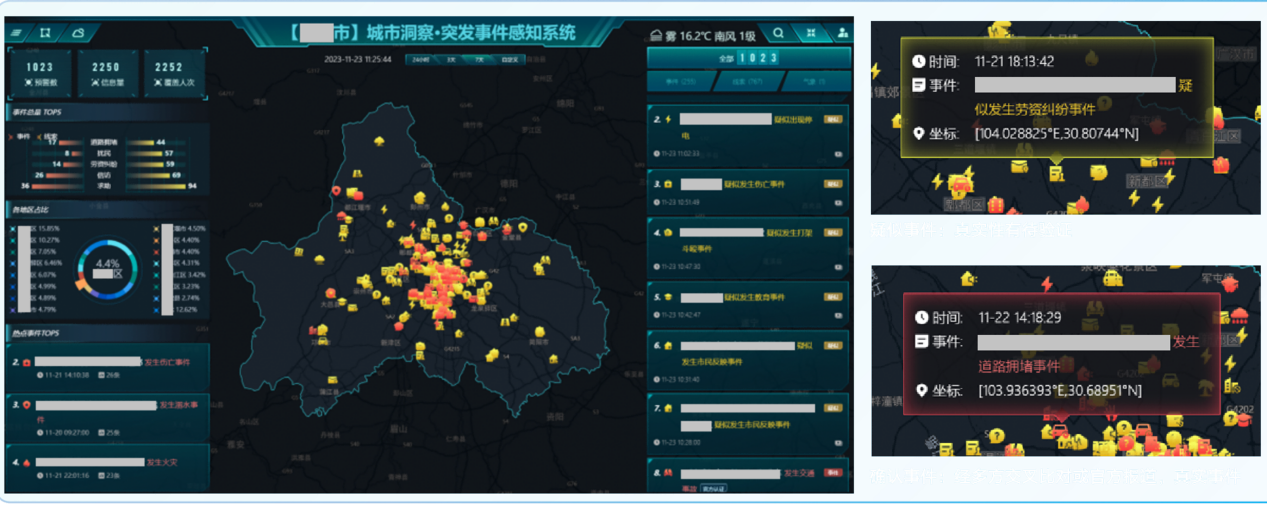
Task: Toggle the 4.50% district legend entry
Action: click(181, 229)
